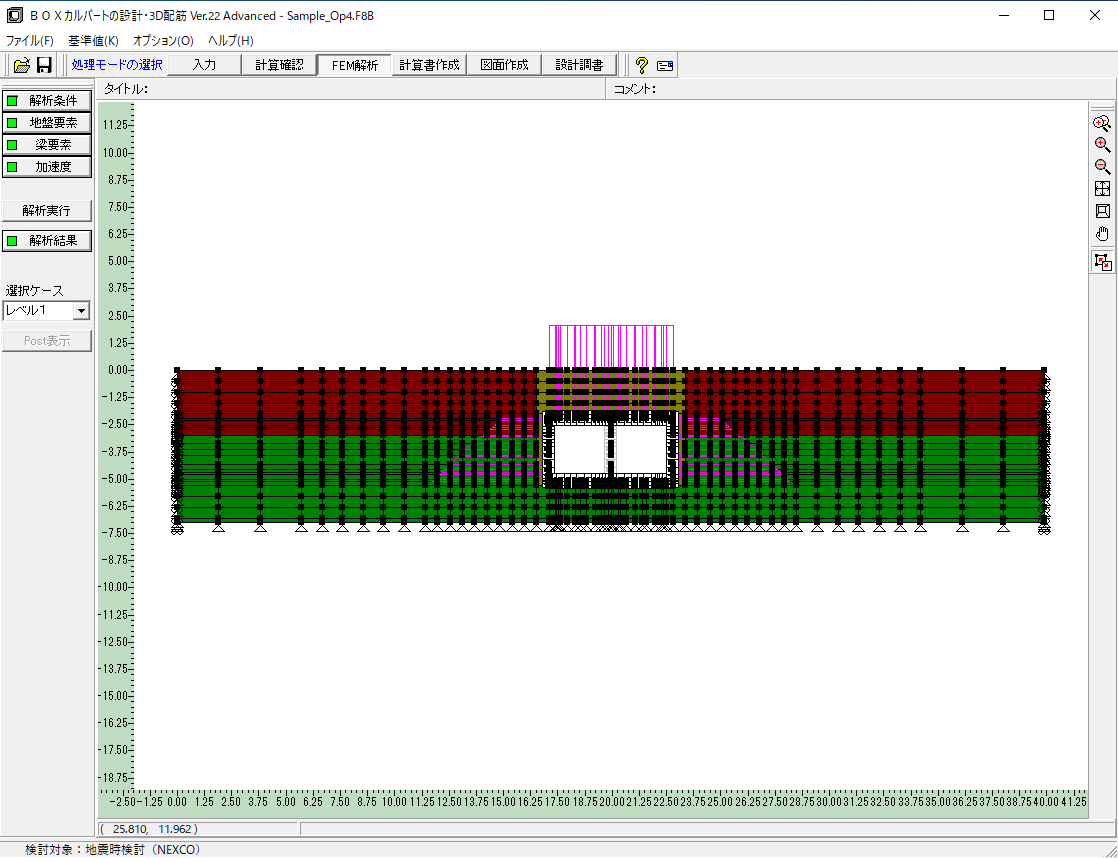Open the 加速度 settings
Screen dimensions: 1118x858
[x=47, y=167]
